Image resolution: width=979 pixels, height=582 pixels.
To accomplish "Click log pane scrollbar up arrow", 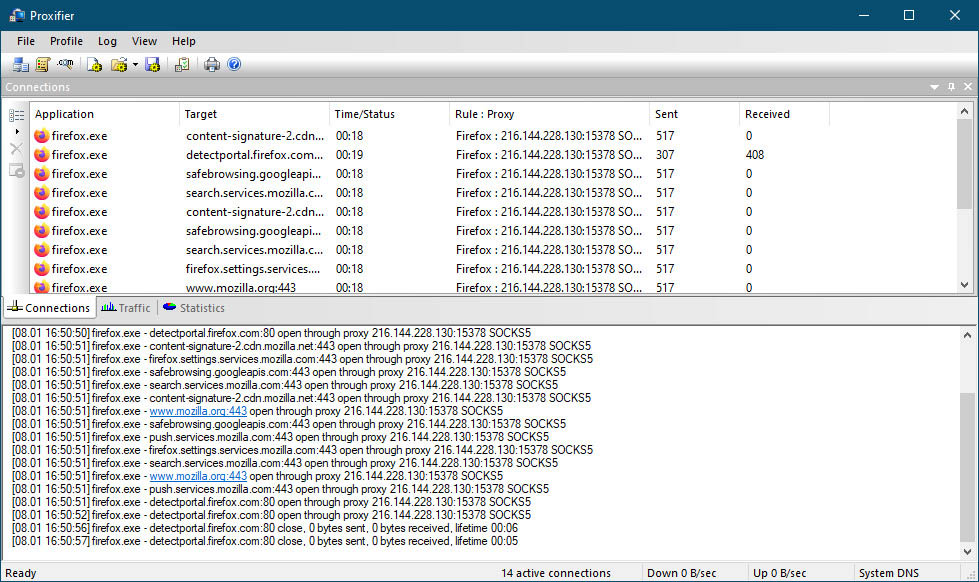I will pos(967,335).
